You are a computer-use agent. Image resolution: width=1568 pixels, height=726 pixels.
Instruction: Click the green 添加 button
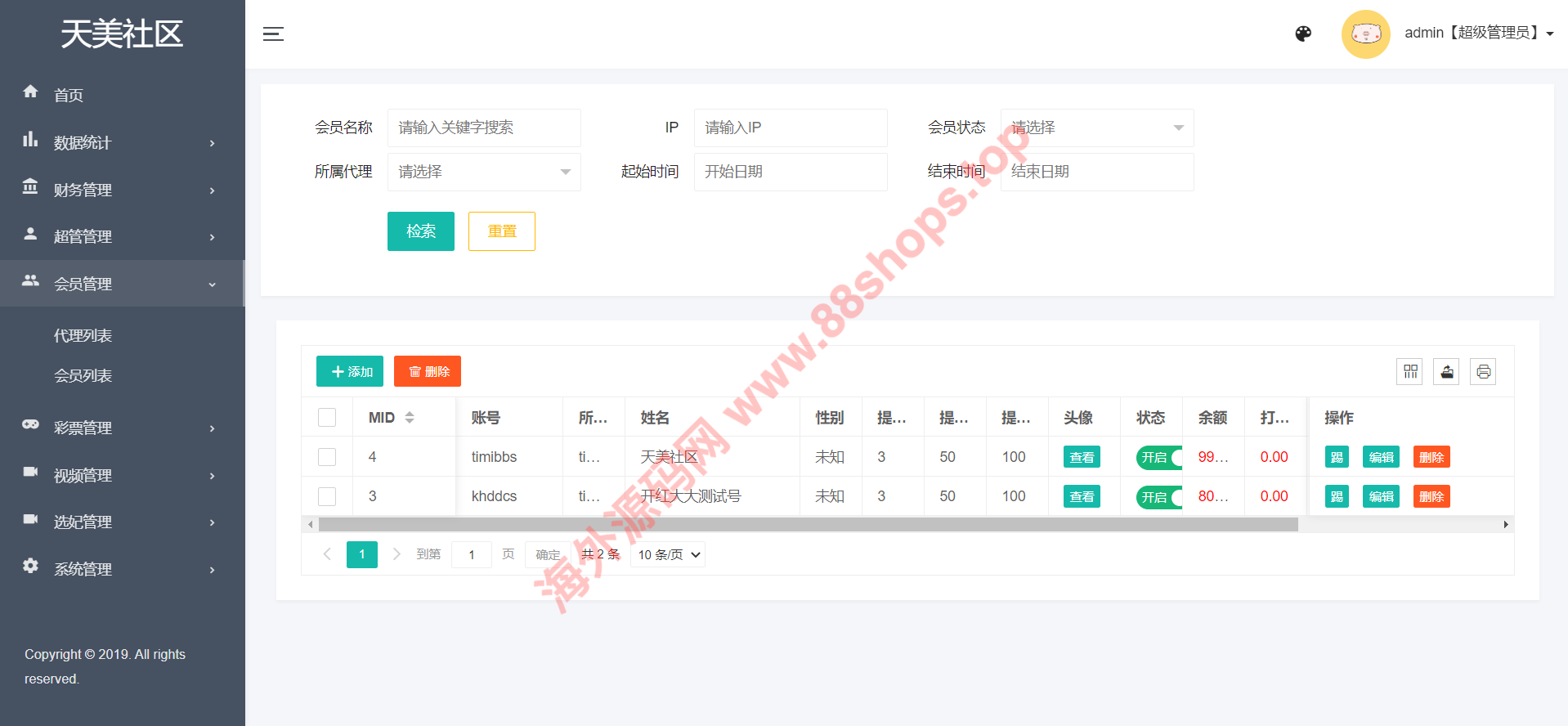[350, 372]
